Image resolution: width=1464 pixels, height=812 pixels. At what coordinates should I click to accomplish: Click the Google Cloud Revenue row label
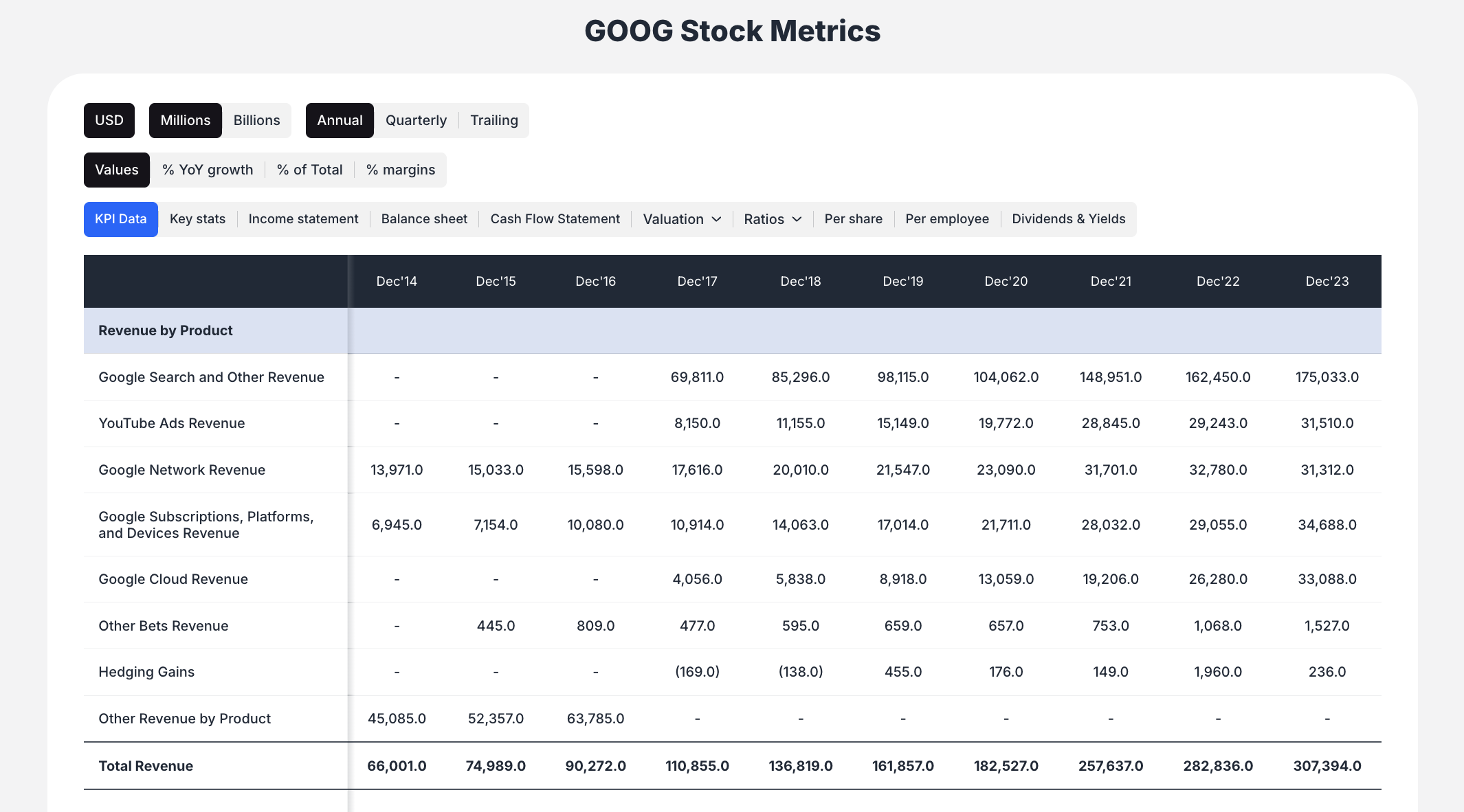(x=173, y=579)
